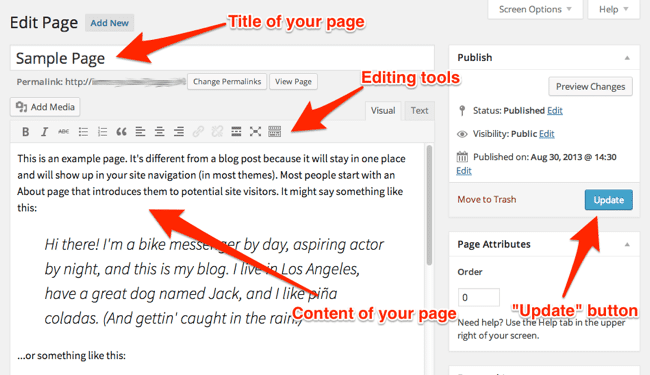Show the kitchen sink toolbar row
The height and width of the screenshot is (375, 650).
(x=274, y=132)
